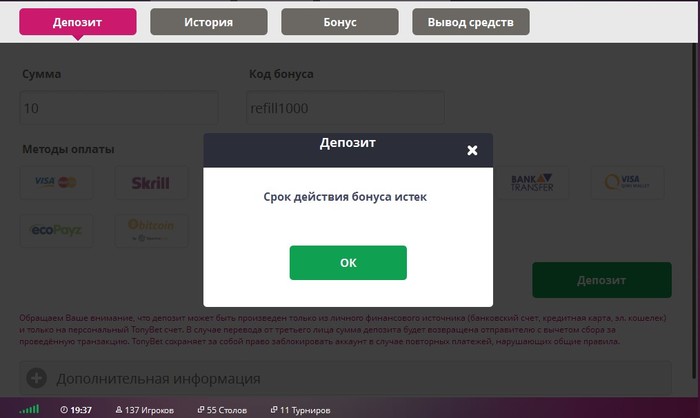Click the clock showing 19:37
The image size is (700, 418).
point(76,410)
